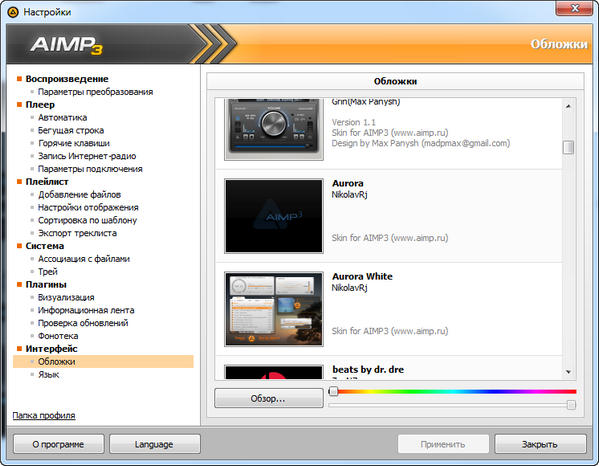The image size is (599, 466).
Task: Select Ассоциация с файлами page
Action: click(84, 259)
